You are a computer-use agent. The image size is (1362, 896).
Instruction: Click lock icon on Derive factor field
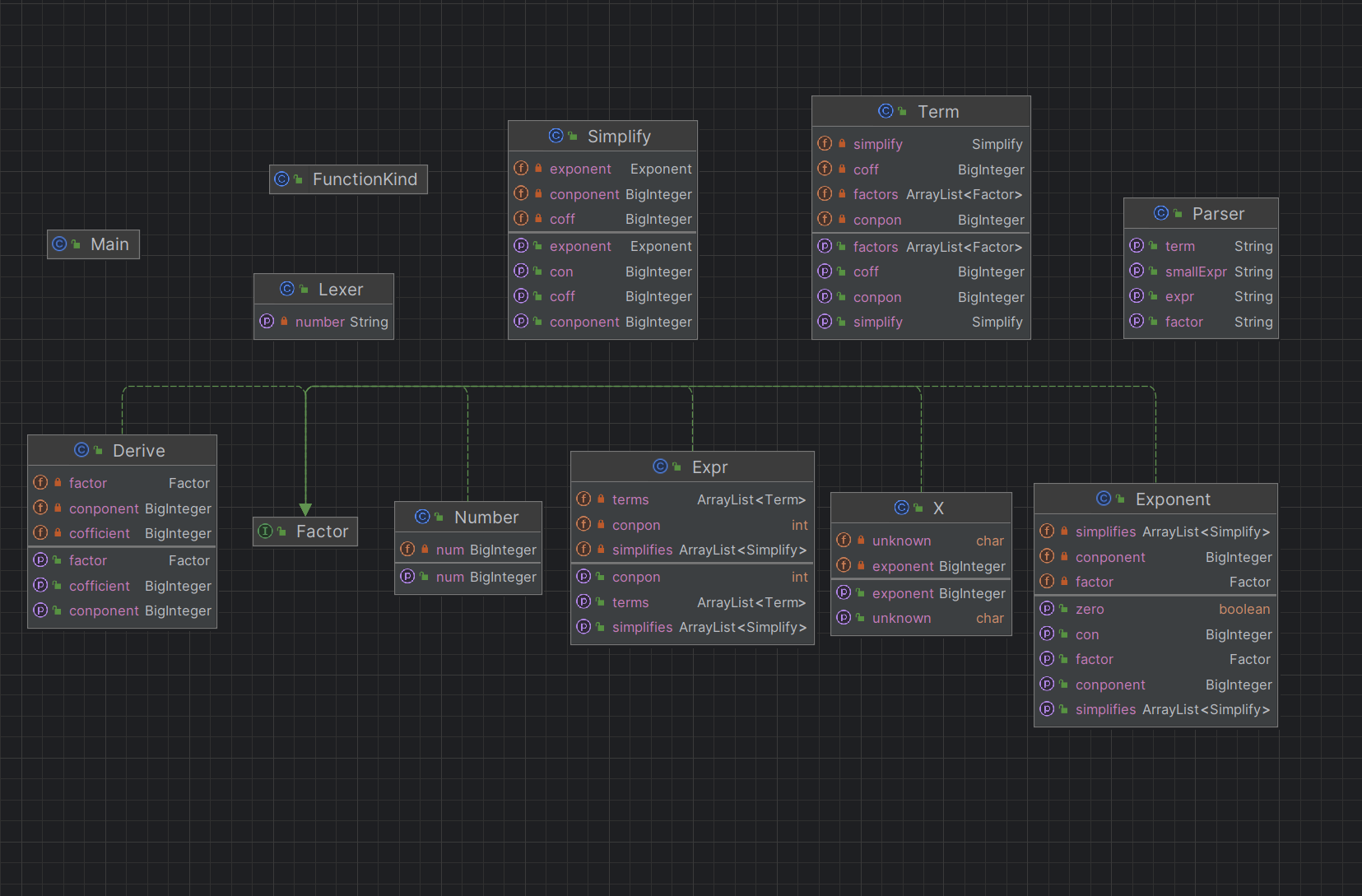pos(58,483)
